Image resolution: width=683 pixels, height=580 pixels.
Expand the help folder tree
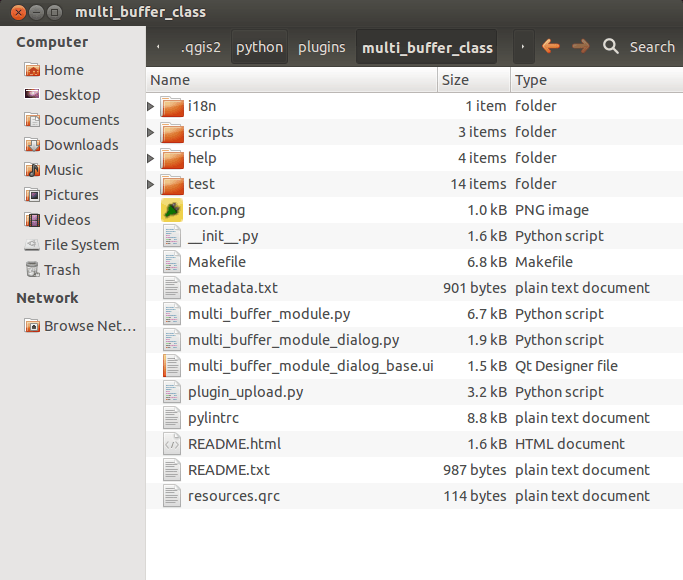(151, 158)
